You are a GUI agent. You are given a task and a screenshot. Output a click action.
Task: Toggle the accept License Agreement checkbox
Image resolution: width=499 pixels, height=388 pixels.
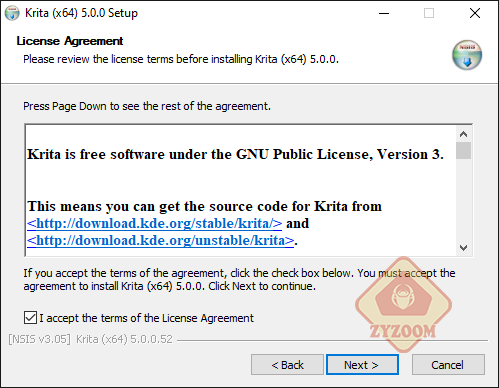[x=30, y=318]
